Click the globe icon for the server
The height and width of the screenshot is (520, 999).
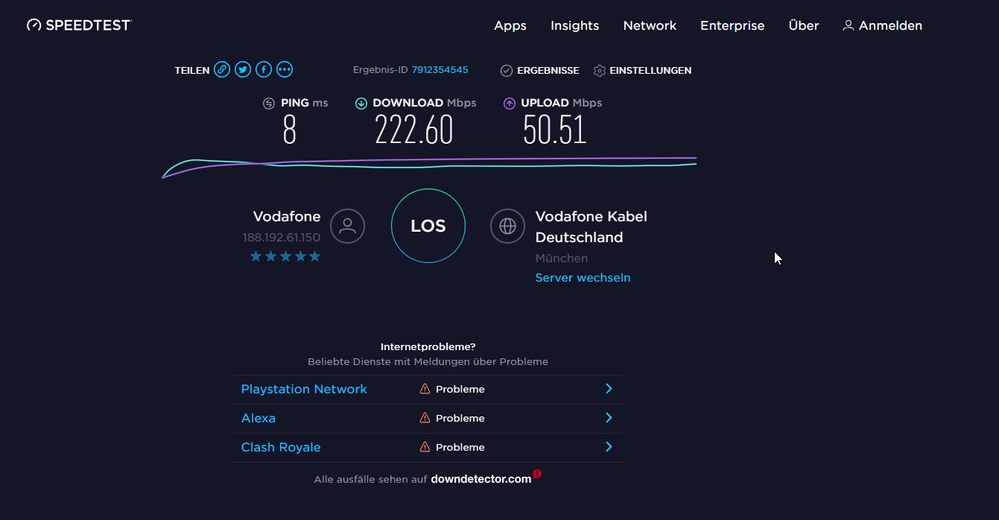pos(507,226)
